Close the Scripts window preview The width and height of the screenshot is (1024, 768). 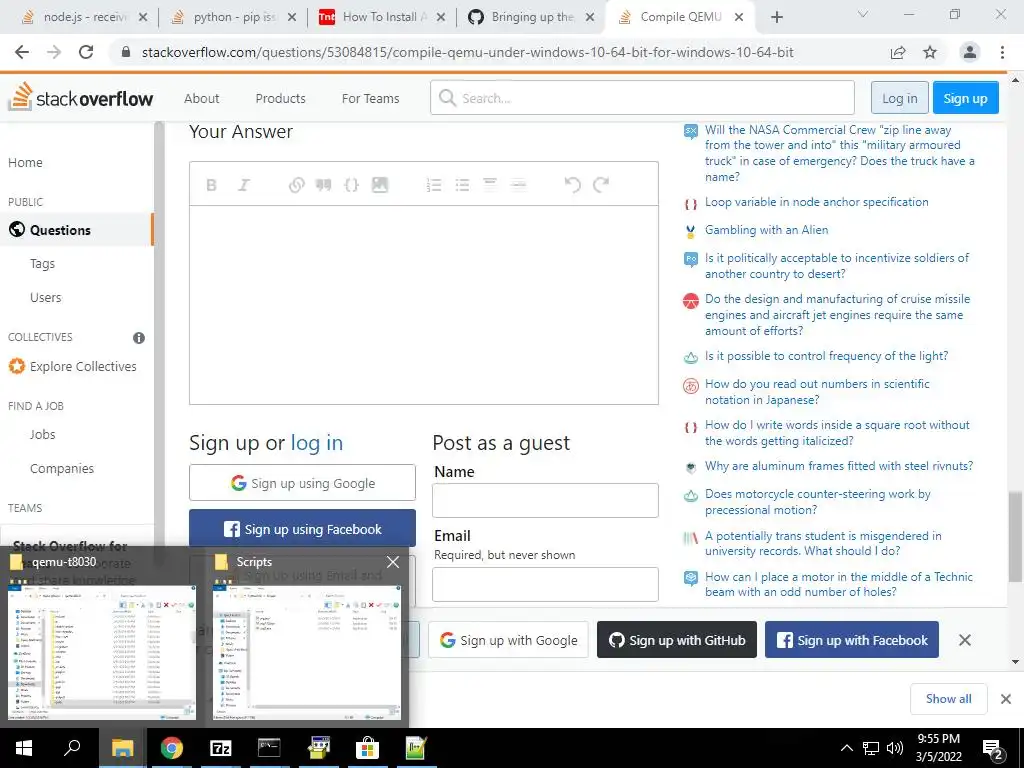tap(392, 562)
